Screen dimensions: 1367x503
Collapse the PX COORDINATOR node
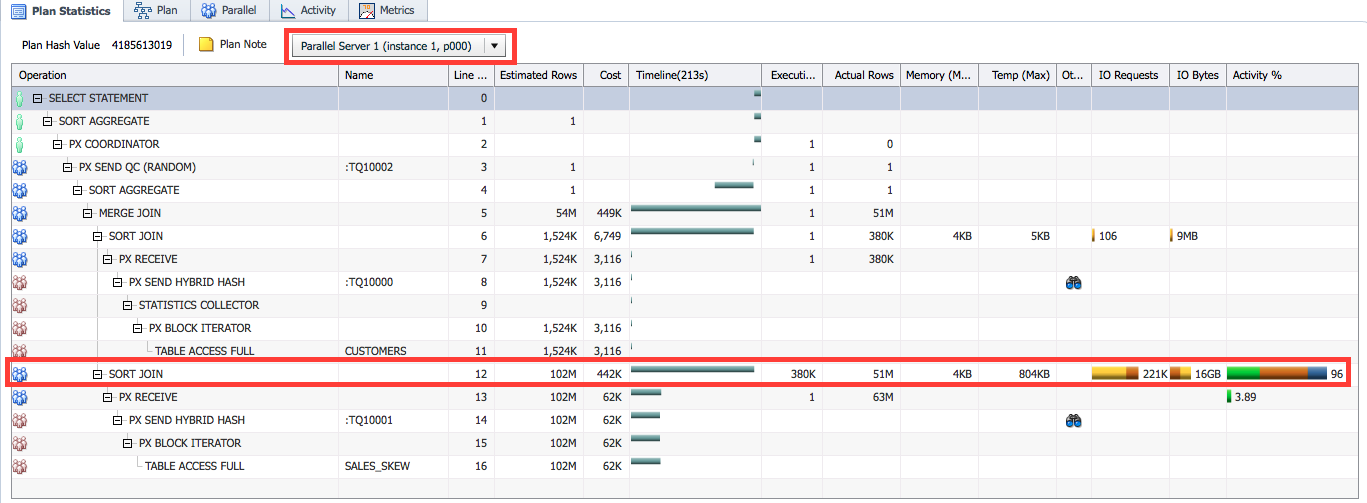click(58, 145)
